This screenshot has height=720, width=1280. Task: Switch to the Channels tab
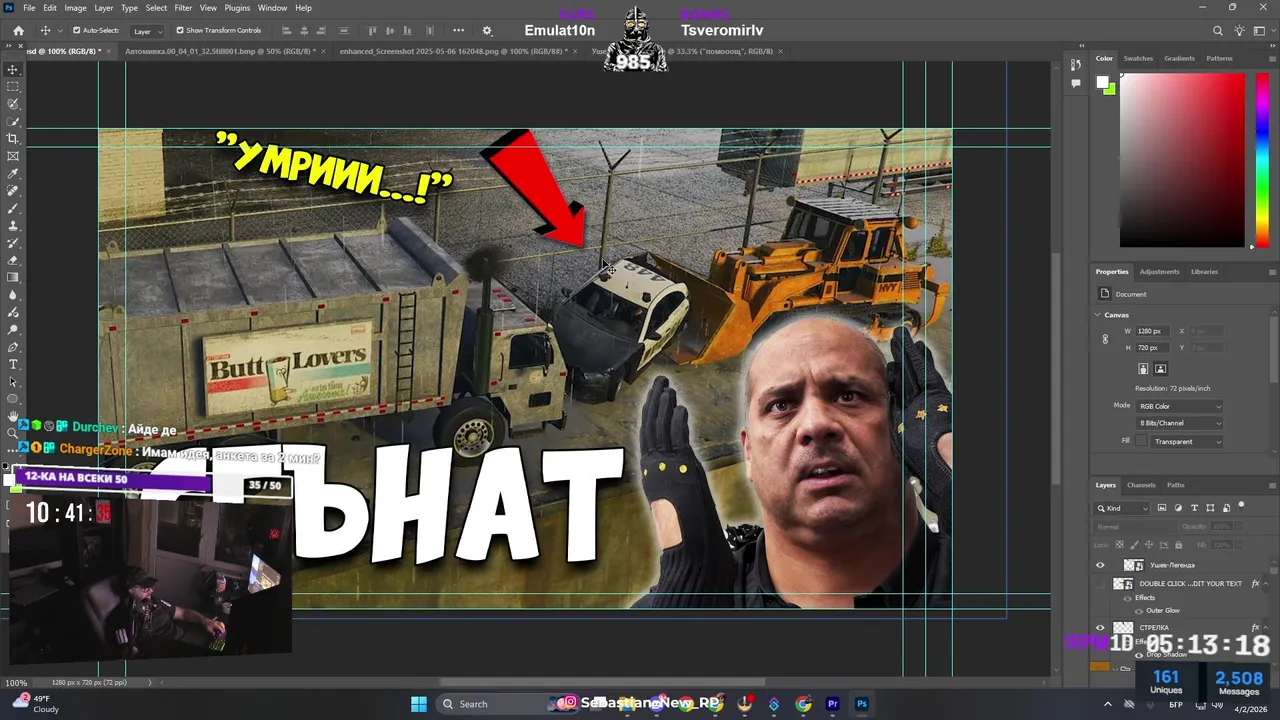tap(1141, 485)
